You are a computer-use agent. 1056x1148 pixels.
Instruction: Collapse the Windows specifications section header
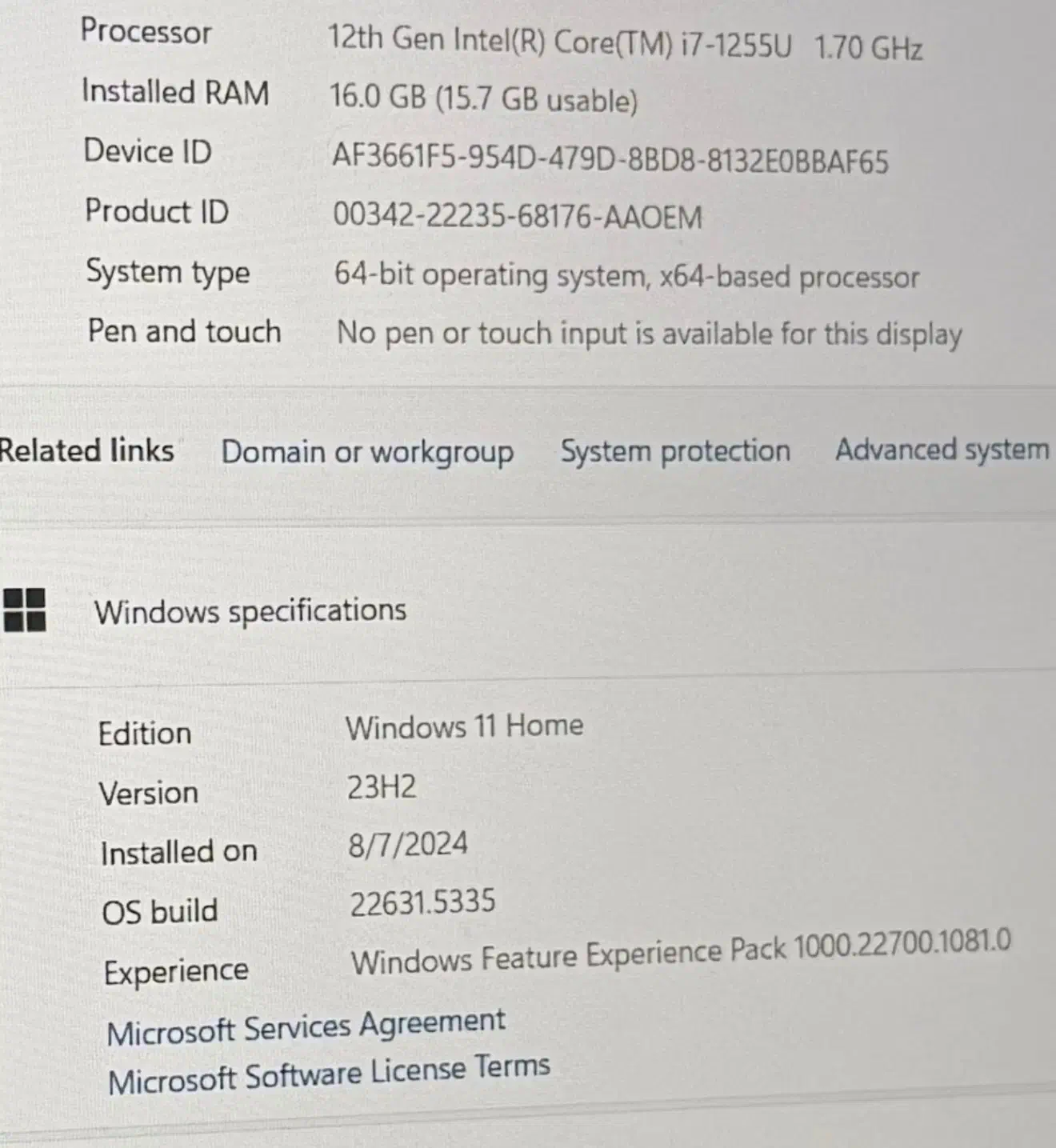pyautogui.click(x=250, y=611)
